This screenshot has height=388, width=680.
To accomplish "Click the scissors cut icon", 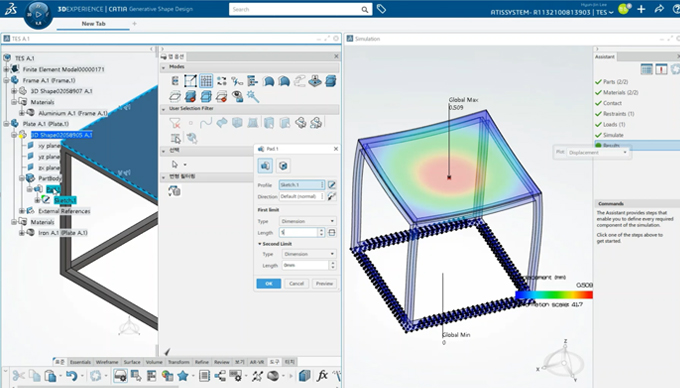I will point(18,376).
